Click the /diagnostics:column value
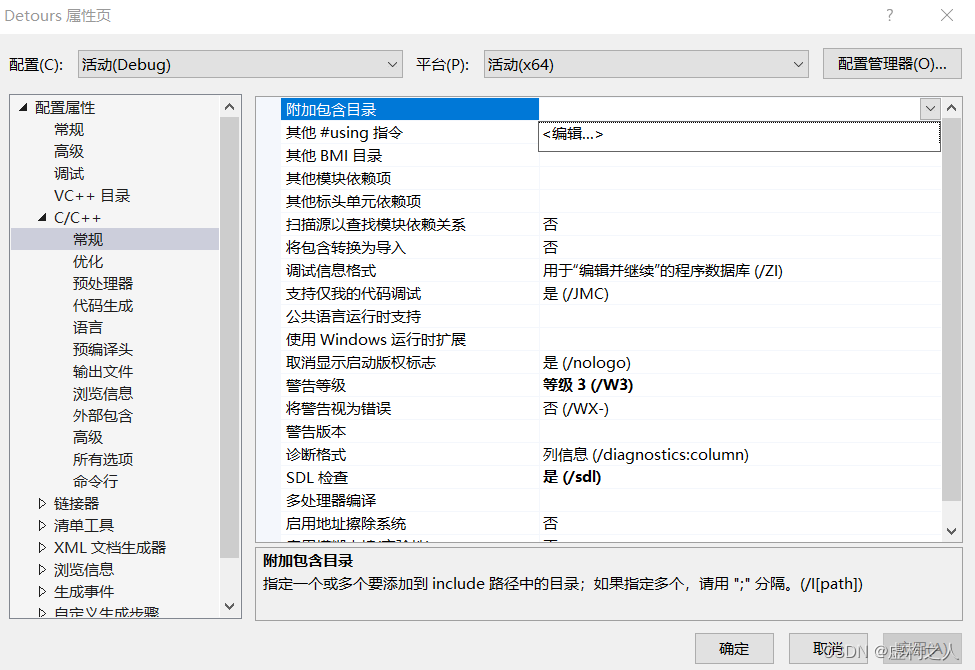The image size is (975, 670). 645,455
